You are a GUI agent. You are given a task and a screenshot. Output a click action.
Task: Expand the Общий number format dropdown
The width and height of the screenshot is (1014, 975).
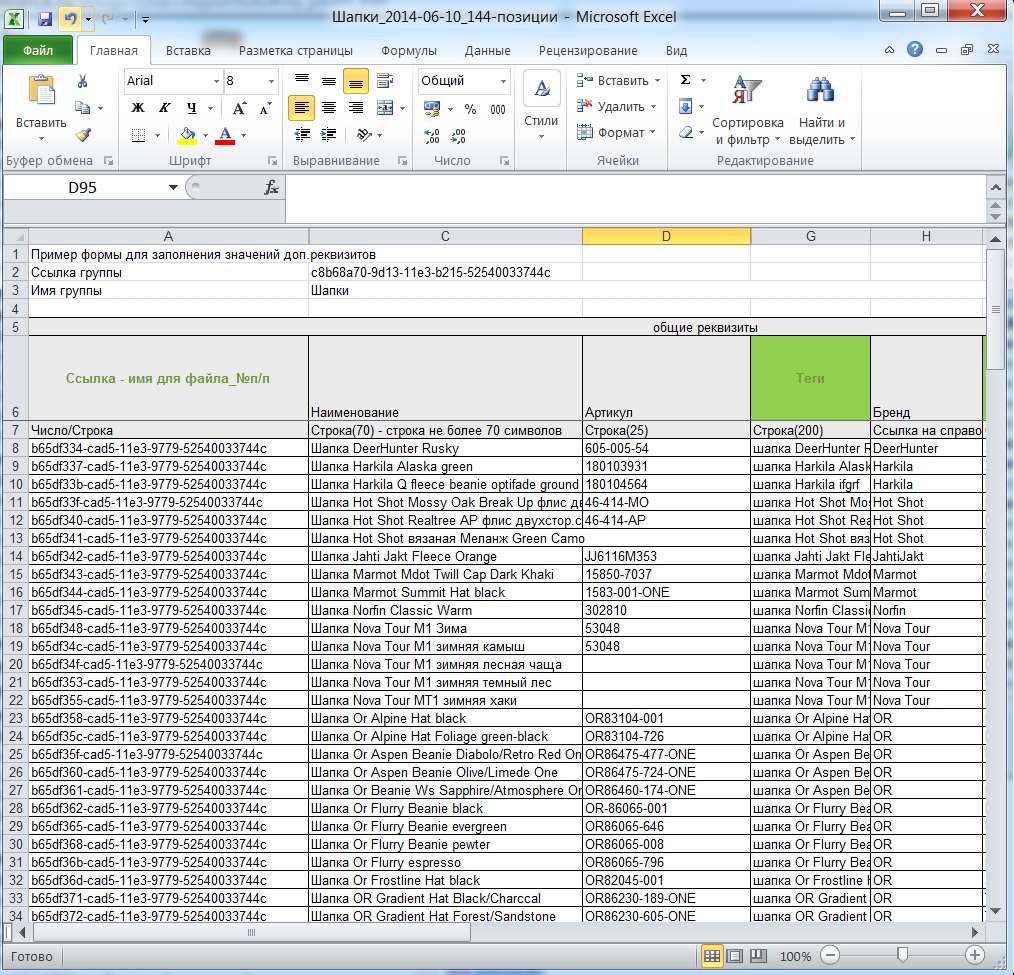[502, 81]
